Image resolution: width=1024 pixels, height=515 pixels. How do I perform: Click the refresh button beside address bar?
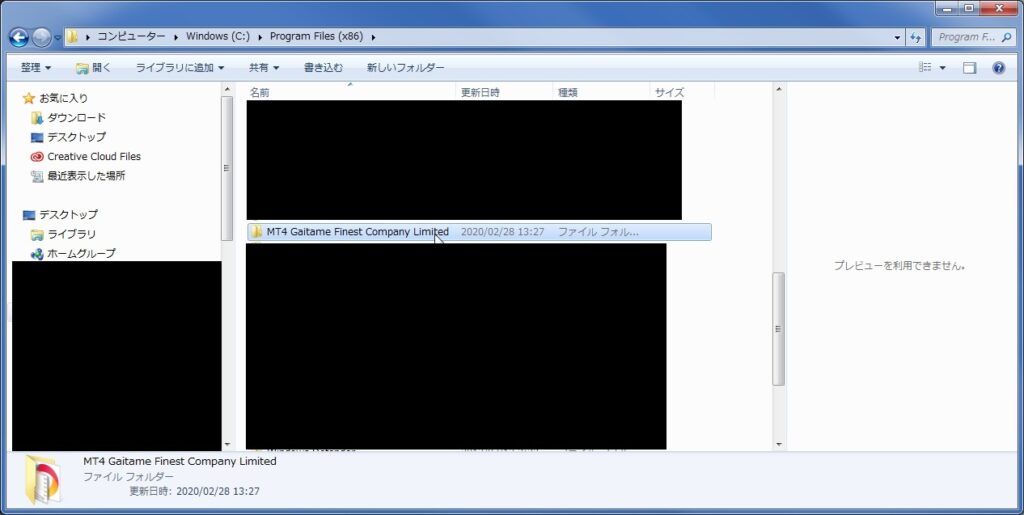pos(916,37)
